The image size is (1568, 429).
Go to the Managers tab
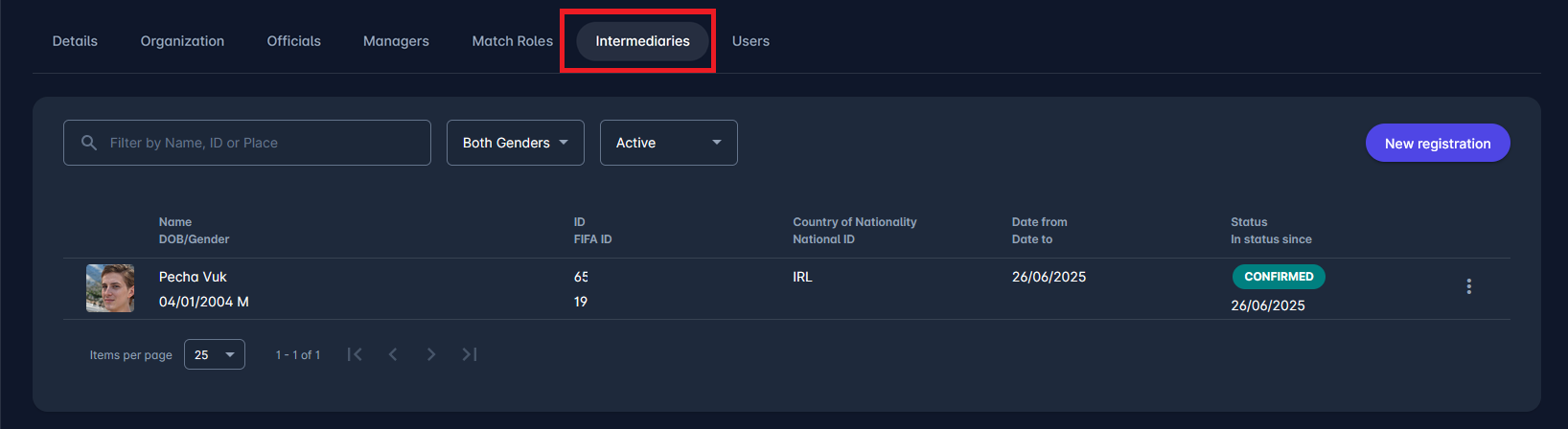(396, 41)
